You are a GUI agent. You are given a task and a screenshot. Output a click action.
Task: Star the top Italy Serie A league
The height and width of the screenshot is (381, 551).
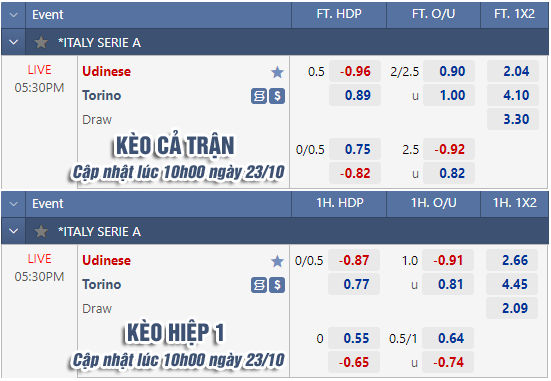coord(41,43)
